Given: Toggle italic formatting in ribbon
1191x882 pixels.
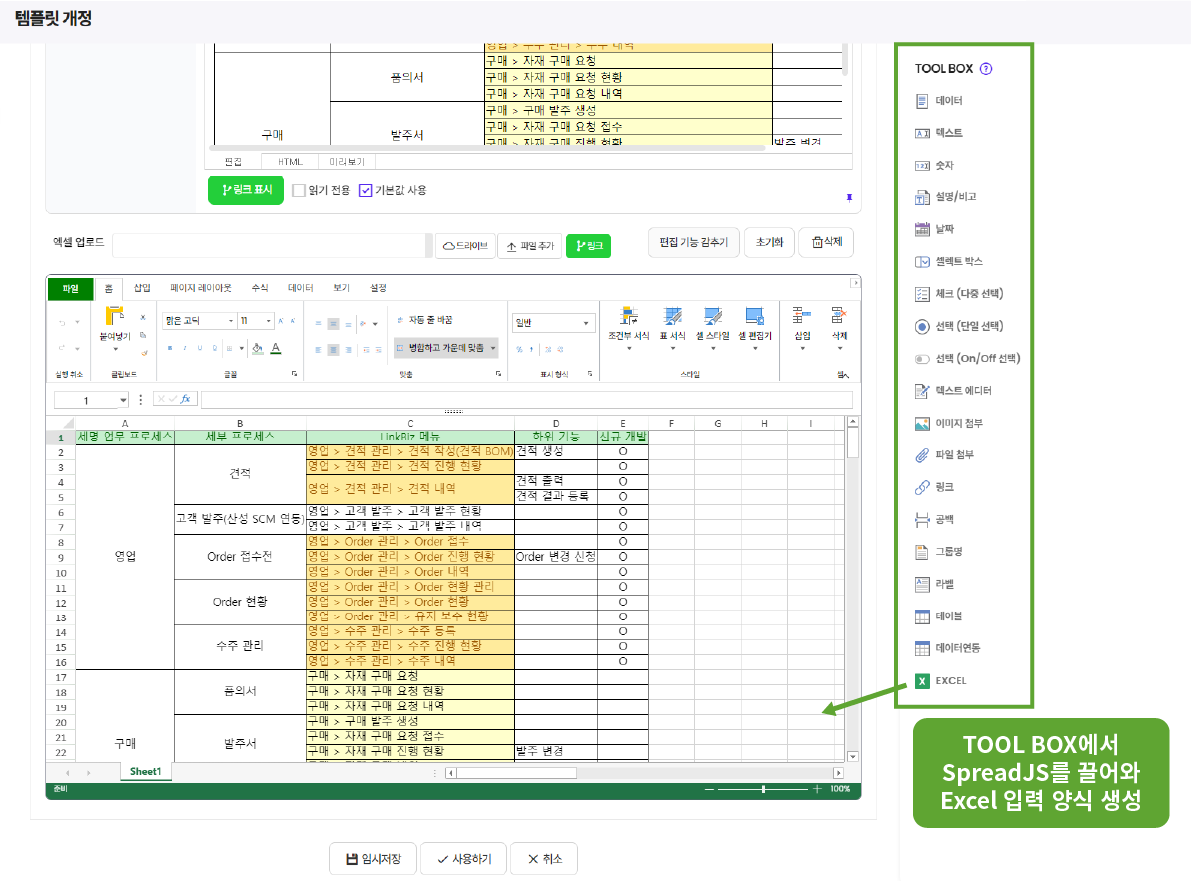Looking at the screenshot, I should click(185, 349).
